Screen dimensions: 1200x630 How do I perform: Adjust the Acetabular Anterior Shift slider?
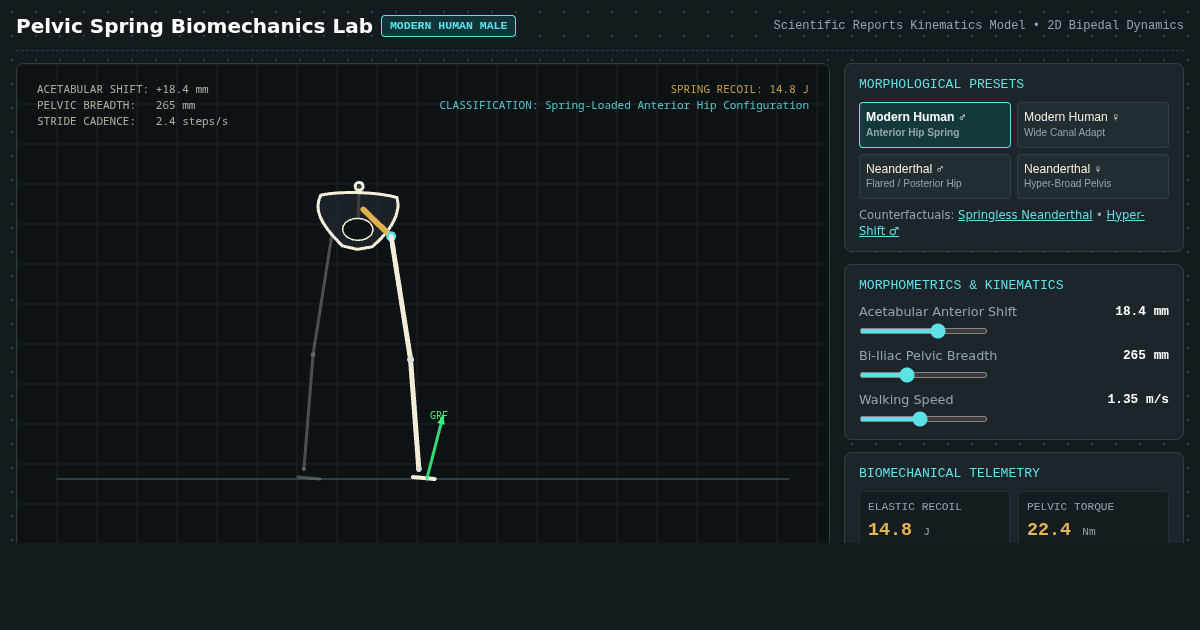pyautogui.click(x=923, y=331)
